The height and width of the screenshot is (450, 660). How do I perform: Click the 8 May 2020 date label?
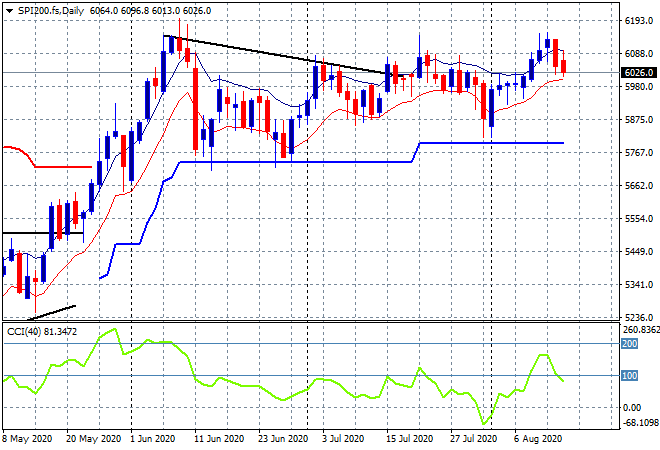pos(27,439)
